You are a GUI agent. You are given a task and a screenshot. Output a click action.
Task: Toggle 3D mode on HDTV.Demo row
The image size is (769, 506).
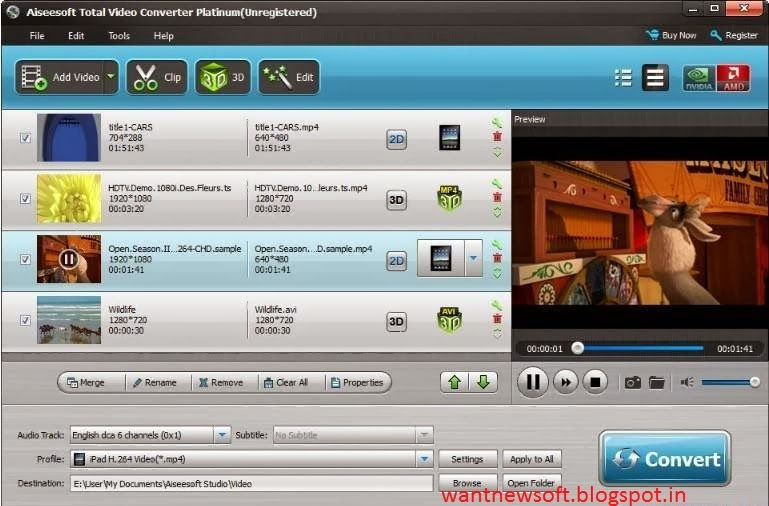point(396,200)
